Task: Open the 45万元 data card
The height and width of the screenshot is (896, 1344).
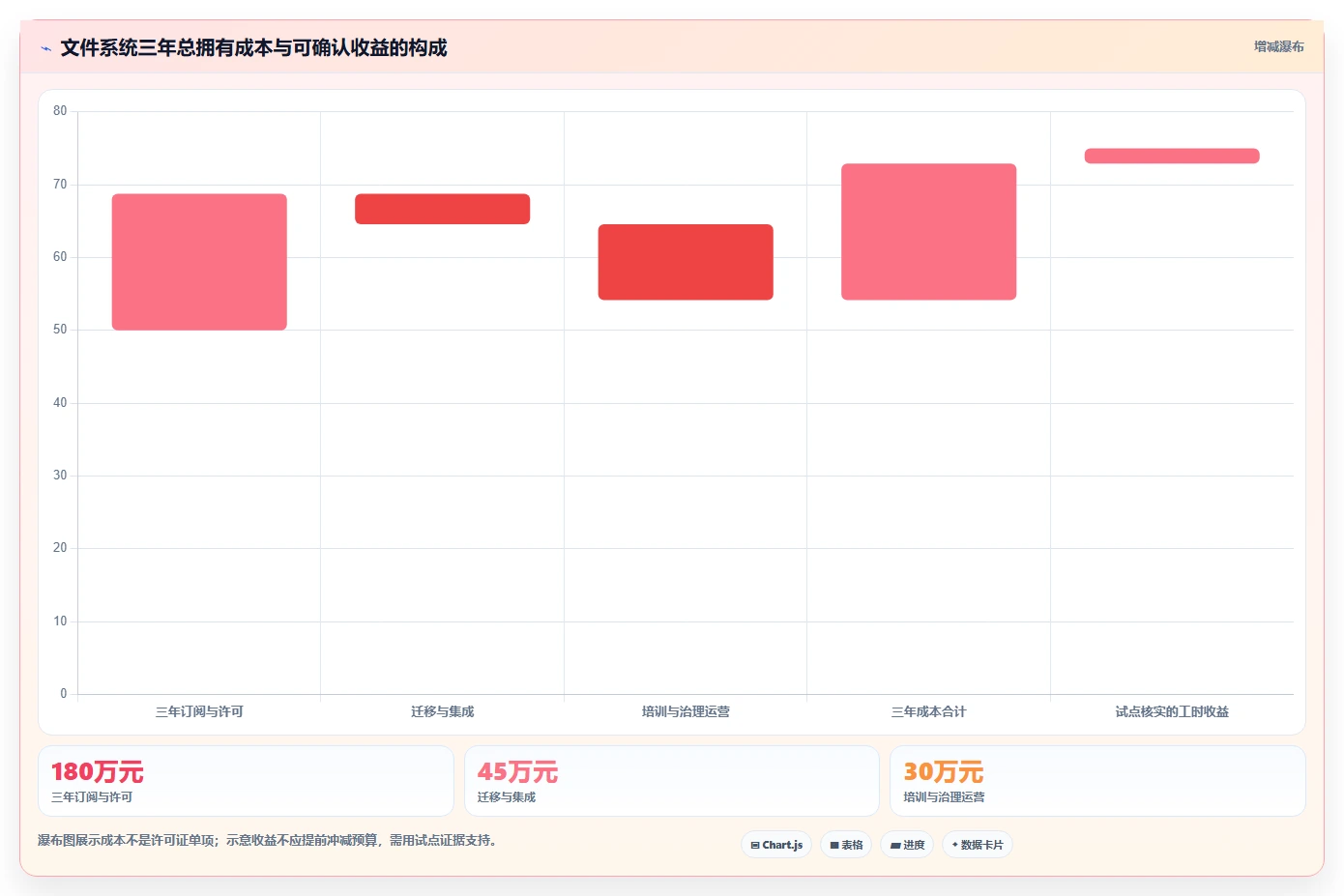Action: [x=672, y=781]
